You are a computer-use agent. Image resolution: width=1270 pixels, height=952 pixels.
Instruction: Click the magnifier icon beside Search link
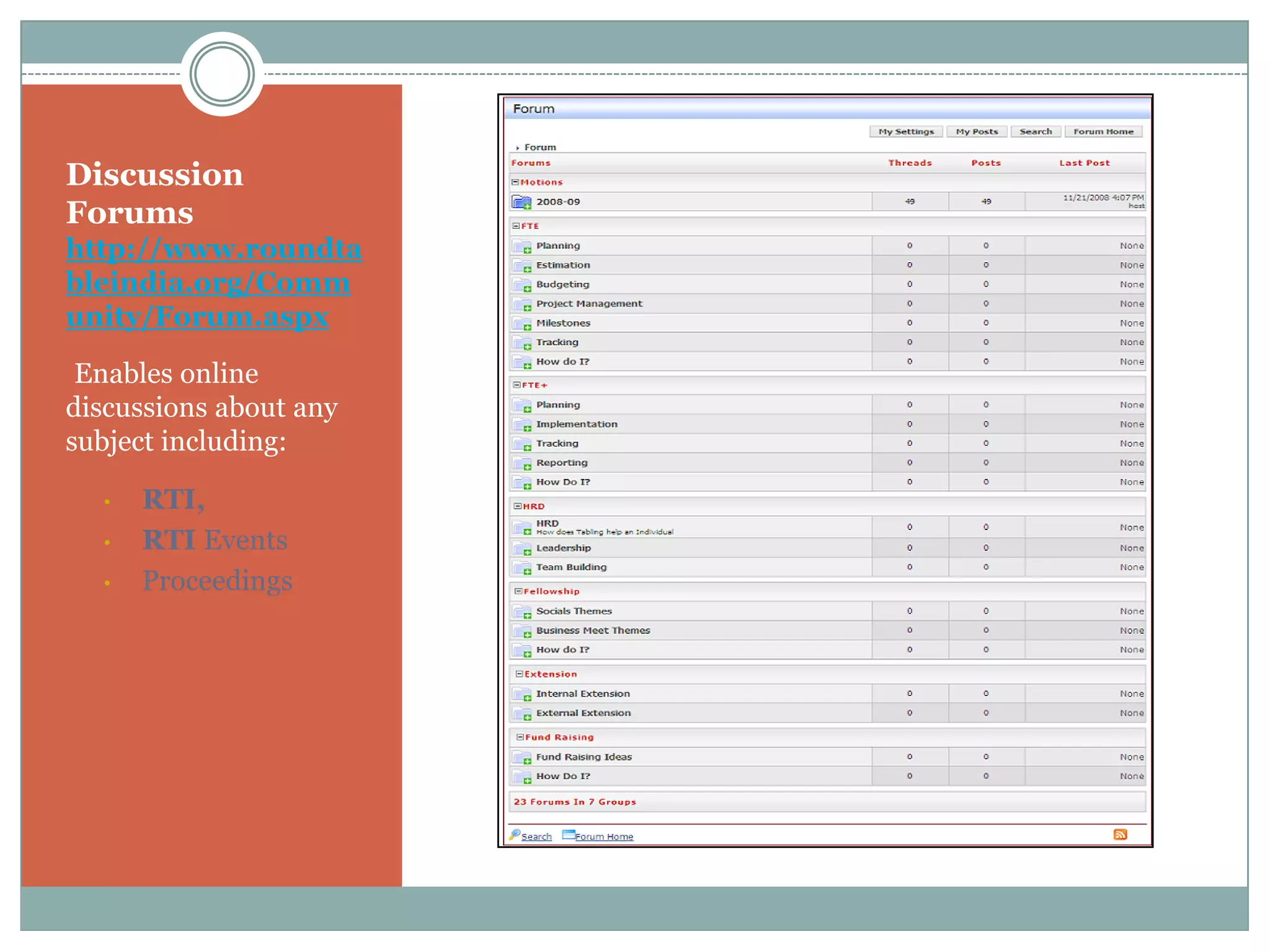(x=515, y=835)
